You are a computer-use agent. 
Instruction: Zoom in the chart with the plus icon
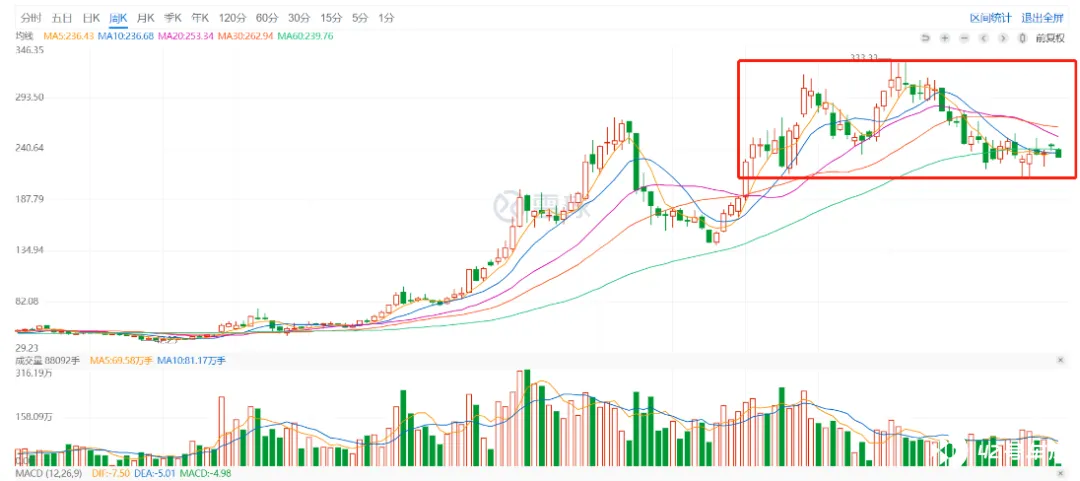946,37
